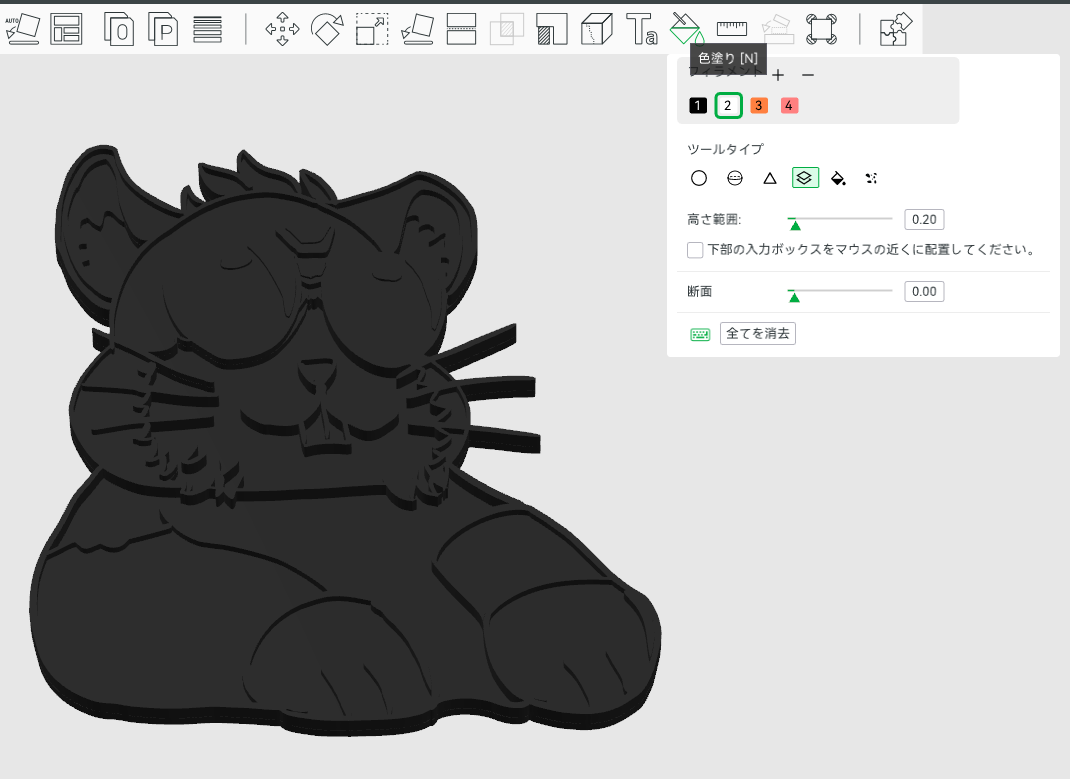
Task: Click the four-corner frame toolbar icon
Action: coord(821,29)
